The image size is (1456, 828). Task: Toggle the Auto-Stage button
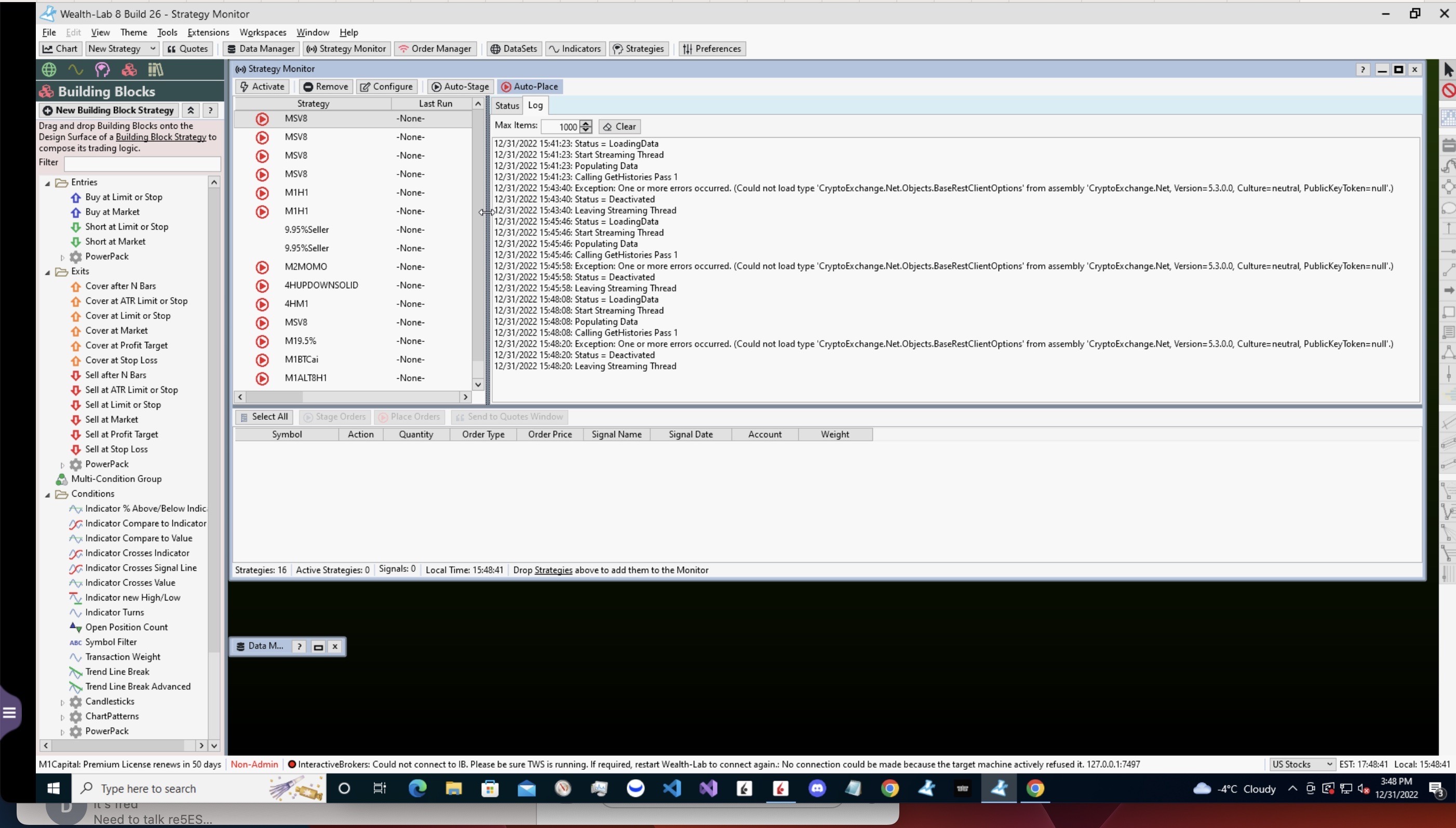coord(461,86)
